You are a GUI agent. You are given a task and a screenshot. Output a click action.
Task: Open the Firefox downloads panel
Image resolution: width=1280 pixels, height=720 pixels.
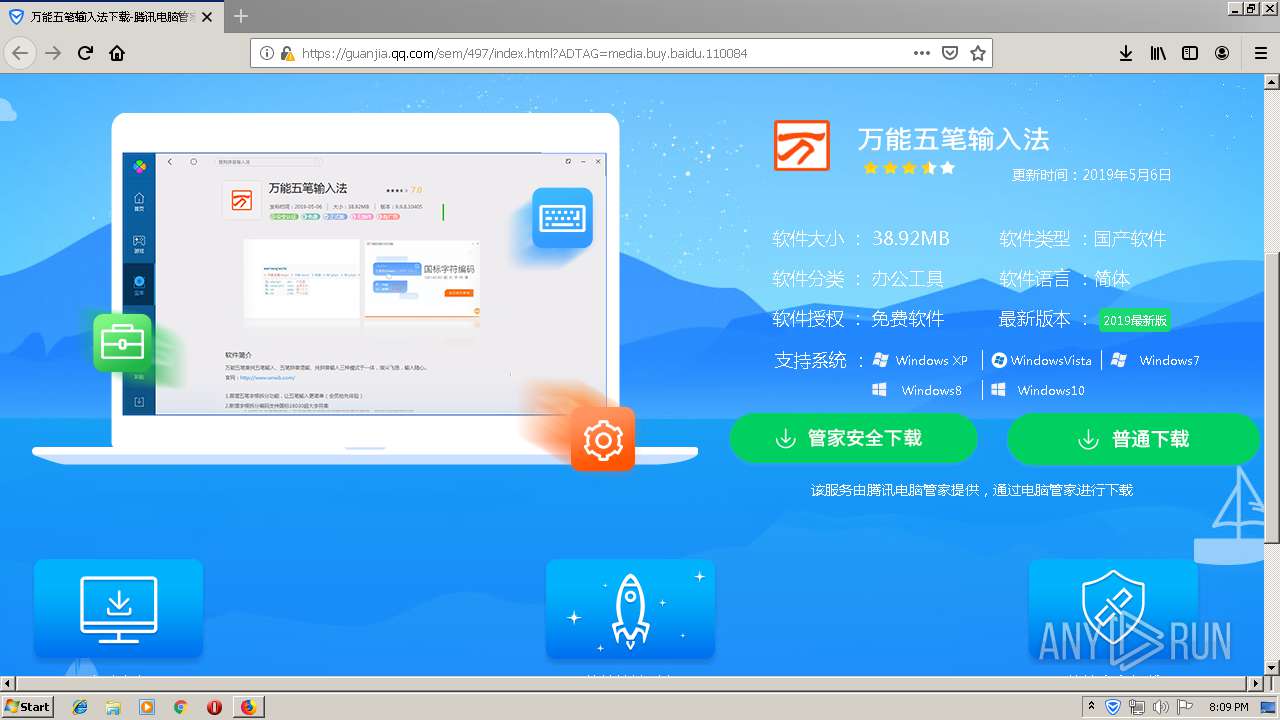point(1126,53)
